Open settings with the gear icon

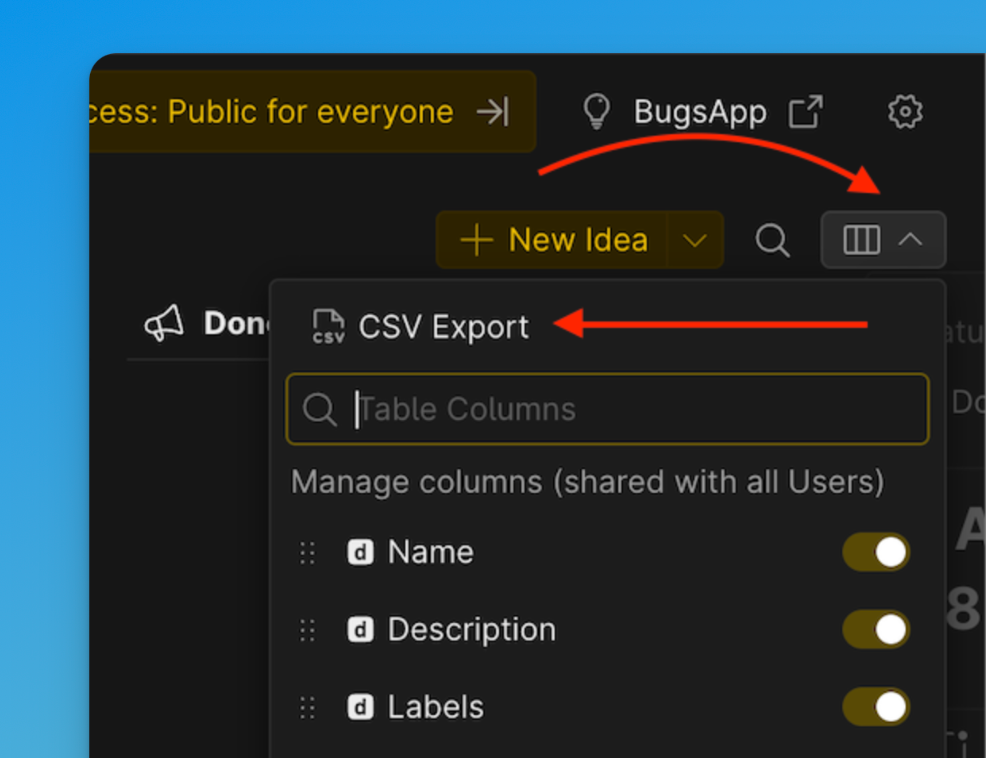tap(905, 111)
